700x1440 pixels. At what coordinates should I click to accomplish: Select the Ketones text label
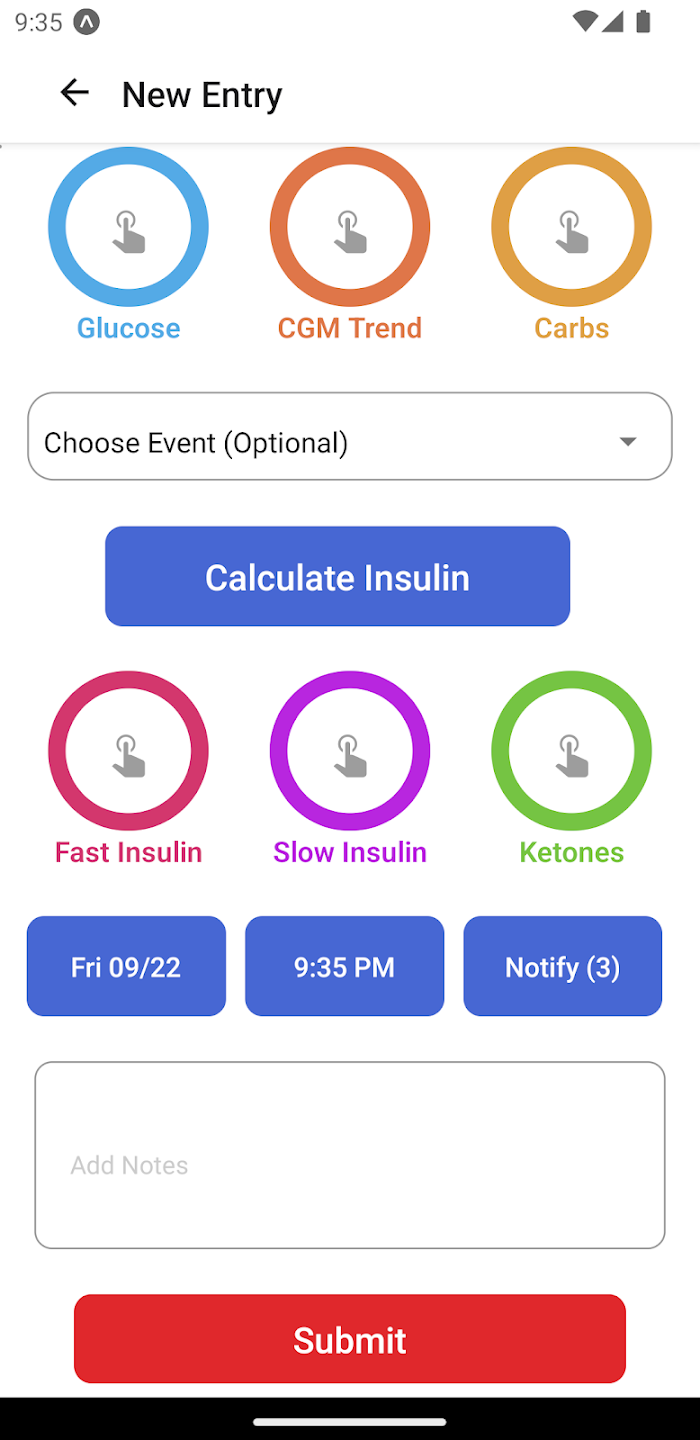click(571, 852)
